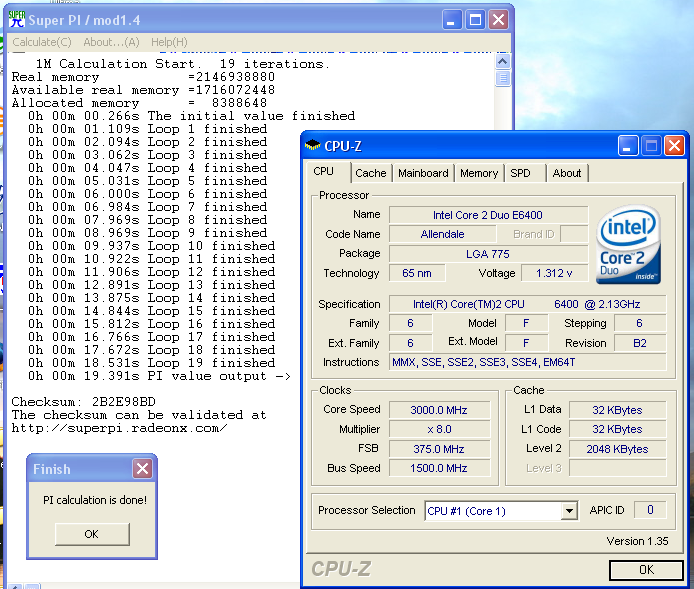Click the CPU-Z chip icon in title bar

(312, 145)
